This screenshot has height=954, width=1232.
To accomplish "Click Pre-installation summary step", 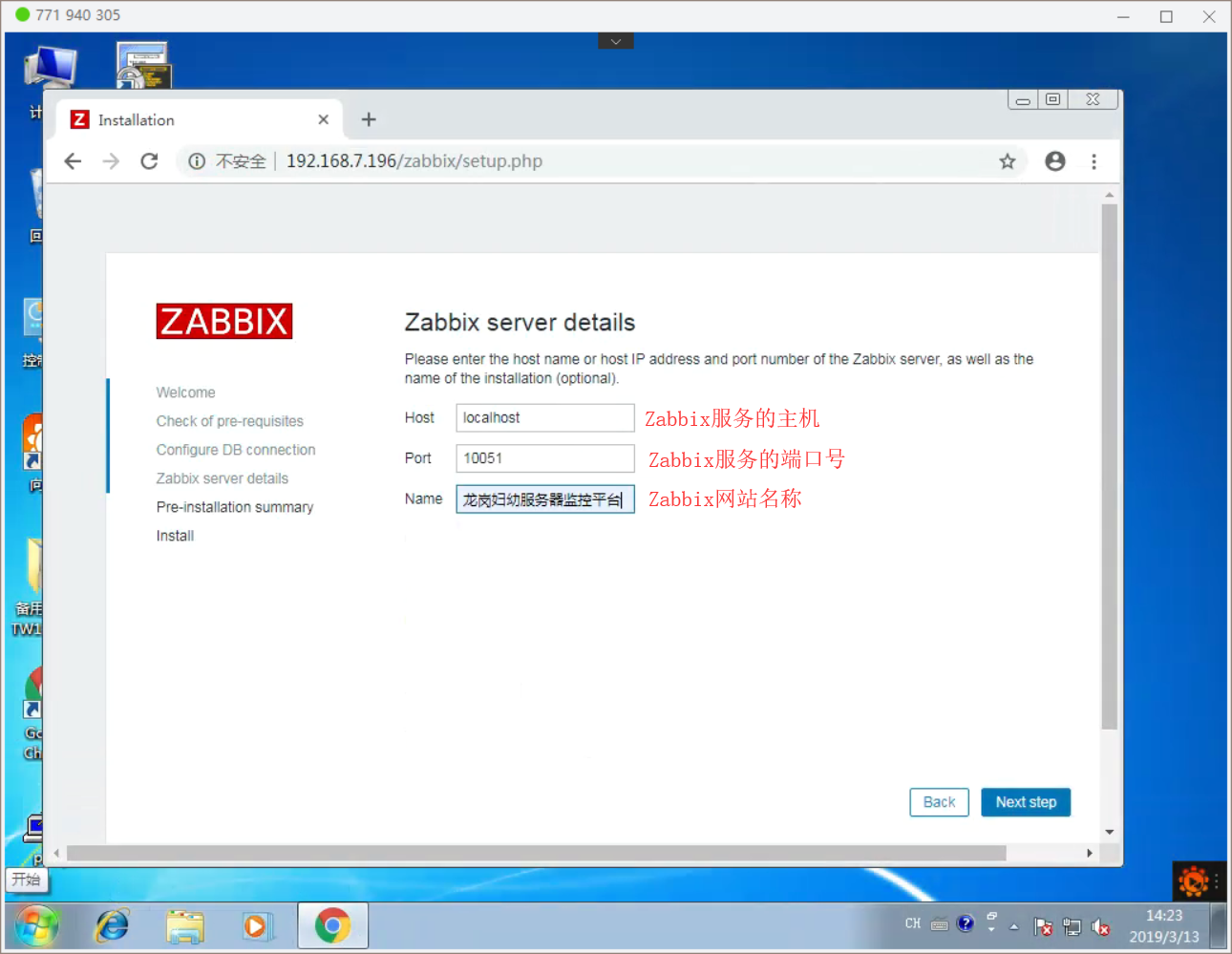I will [x=235, y=507].
